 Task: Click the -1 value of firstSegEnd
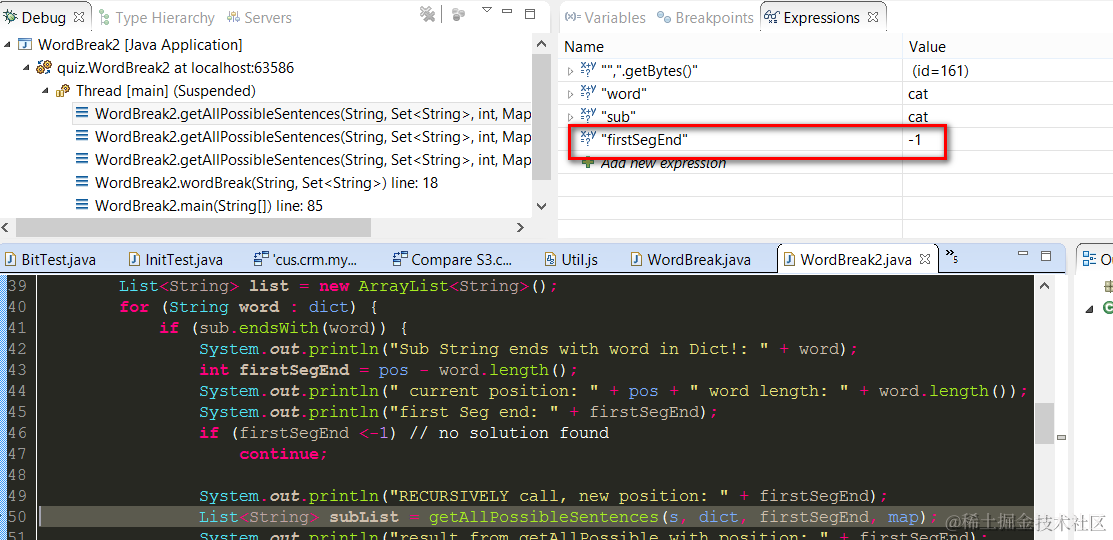(x=914, y=140)
